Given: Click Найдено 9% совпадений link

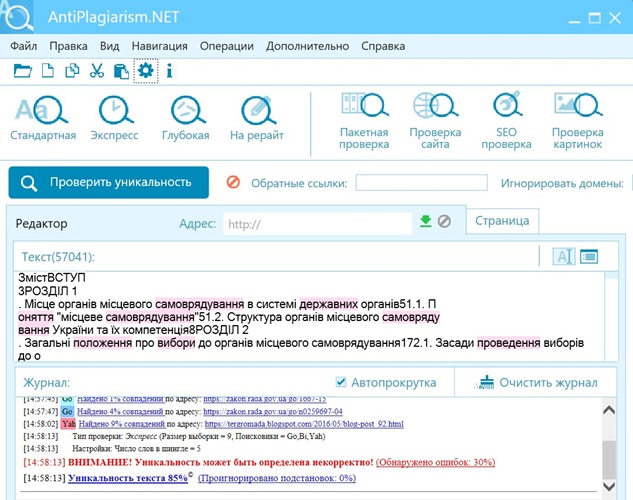Looking at the screenshot, I should coord(122,424).
